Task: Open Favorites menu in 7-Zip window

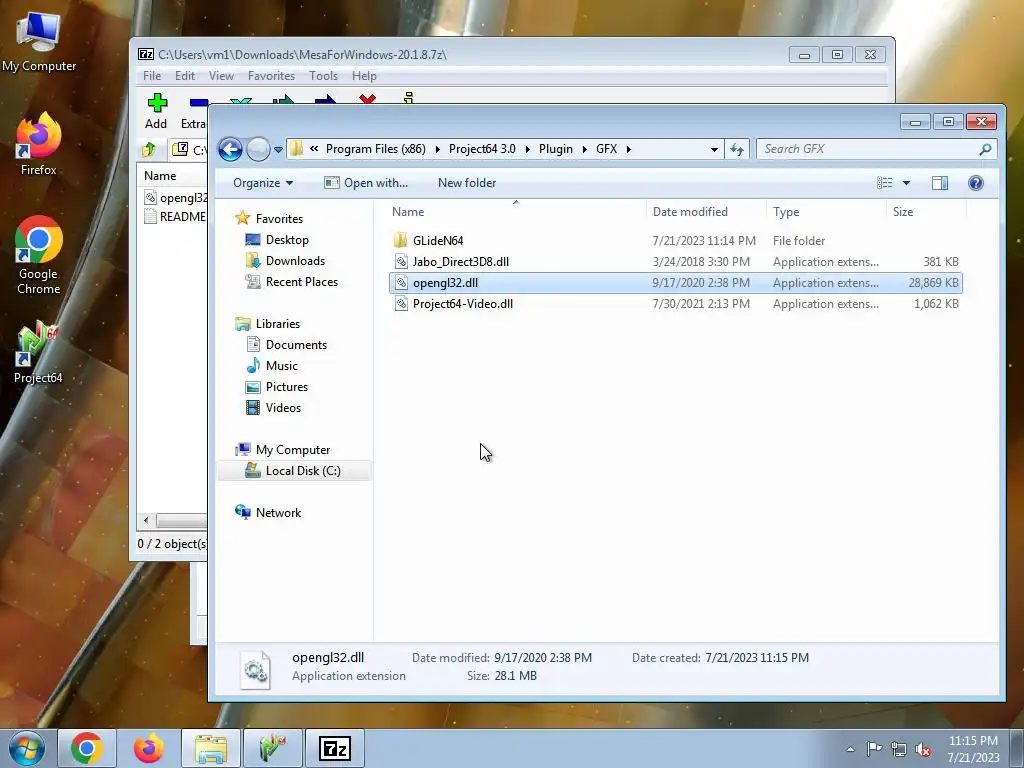Action: point(271,76)
